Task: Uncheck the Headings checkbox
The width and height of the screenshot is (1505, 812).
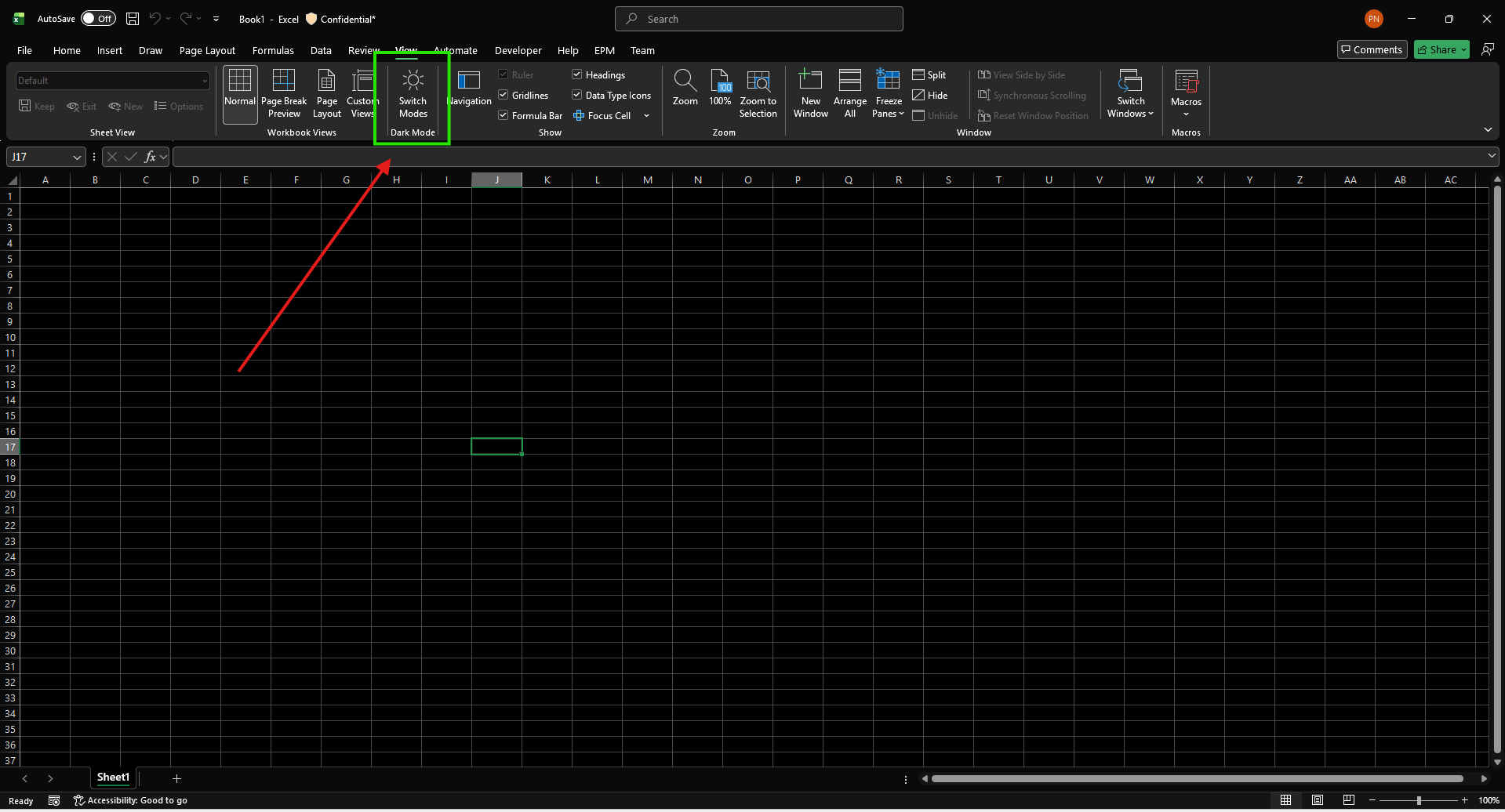Action: coord(577,74)
